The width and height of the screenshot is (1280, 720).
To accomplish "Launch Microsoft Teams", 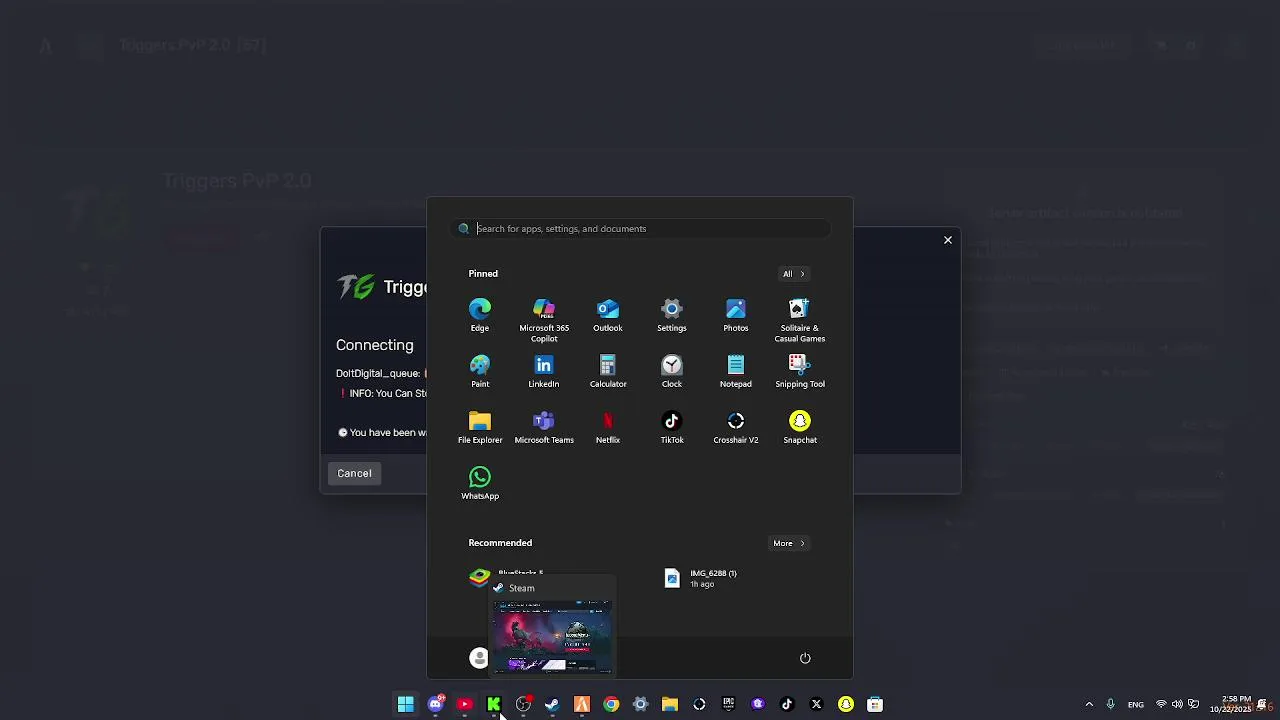I will (544, 426).
